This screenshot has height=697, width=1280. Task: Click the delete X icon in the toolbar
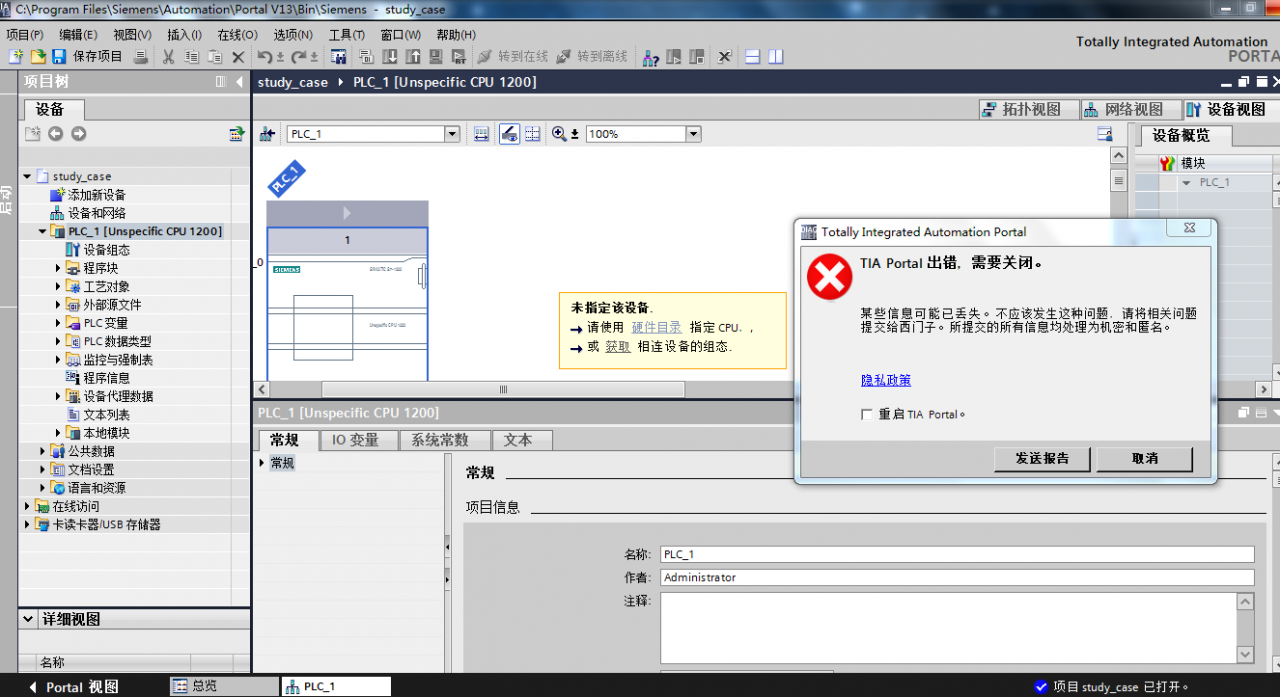click(x=238, y=57)
